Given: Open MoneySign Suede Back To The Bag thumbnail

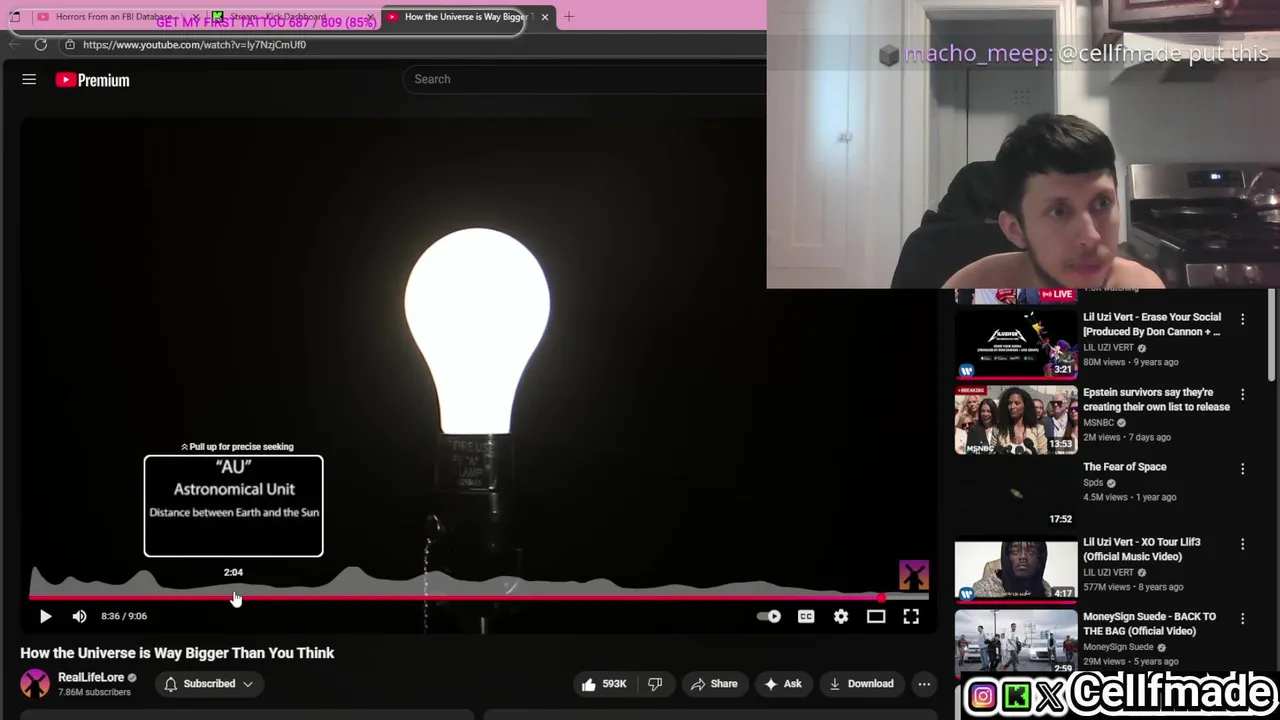Looking at the screenshot, I should pos(1015,643).
